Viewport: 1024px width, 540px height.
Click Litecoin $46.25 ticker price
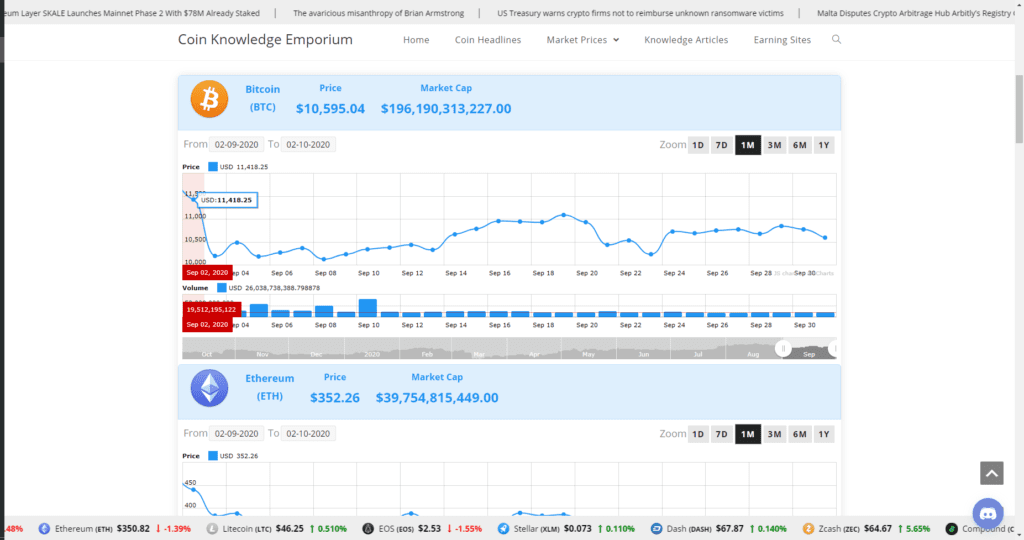[289, 529]
